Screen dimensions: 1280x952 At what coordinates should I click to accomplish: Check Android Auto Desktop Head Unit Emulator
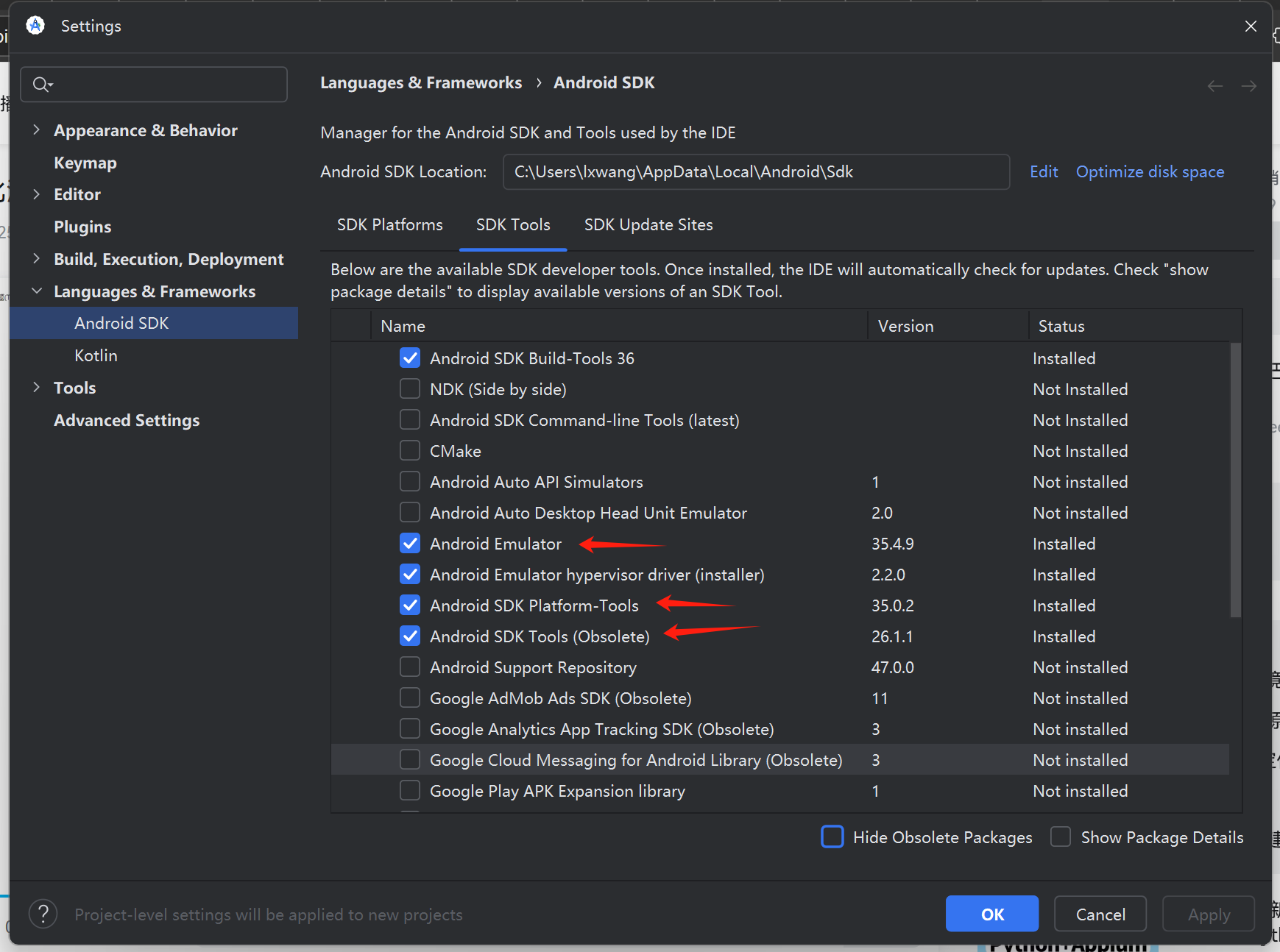(x=410, y=513)
